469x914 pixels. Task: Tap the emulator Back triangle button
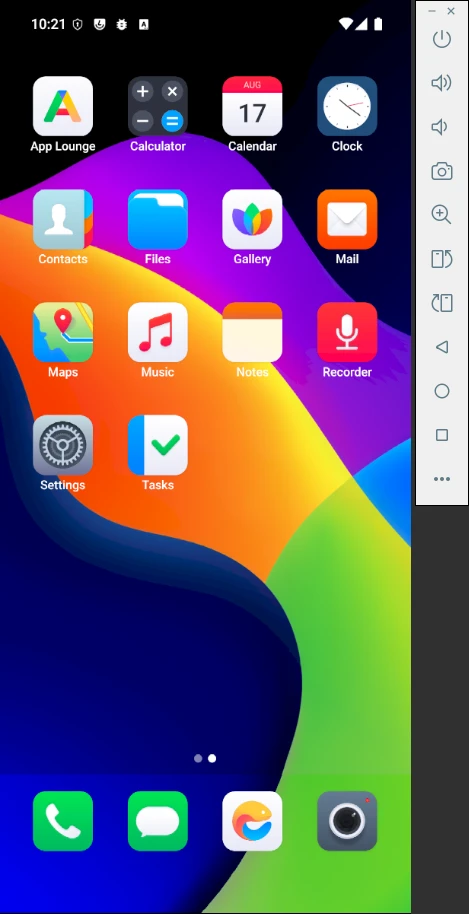pyautogui.click(x=442, y=347)
